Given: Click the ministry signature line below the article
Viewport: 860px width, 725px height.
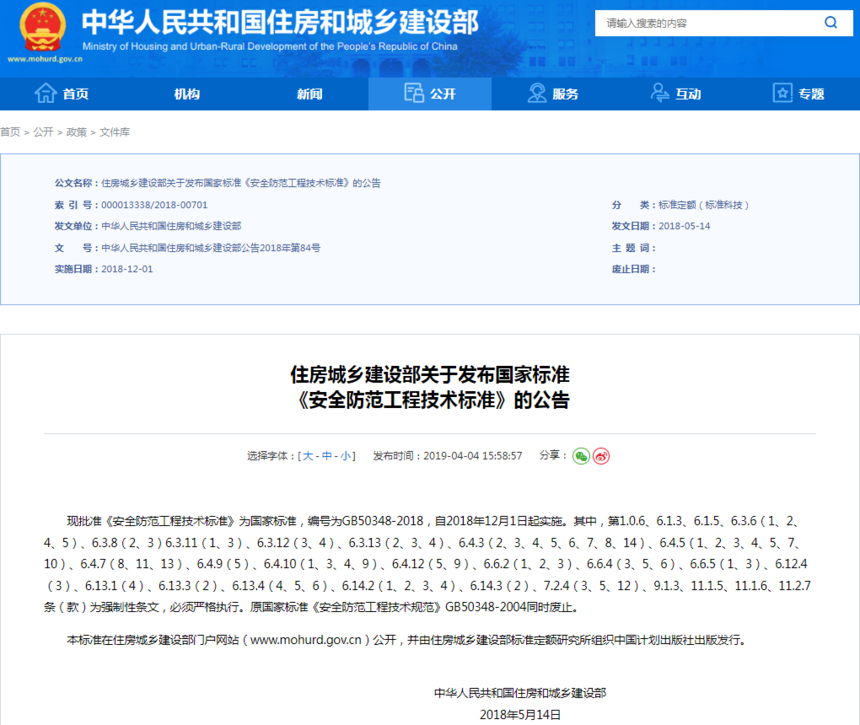Looking at the screenshot, I should click(x=520, y=694).
